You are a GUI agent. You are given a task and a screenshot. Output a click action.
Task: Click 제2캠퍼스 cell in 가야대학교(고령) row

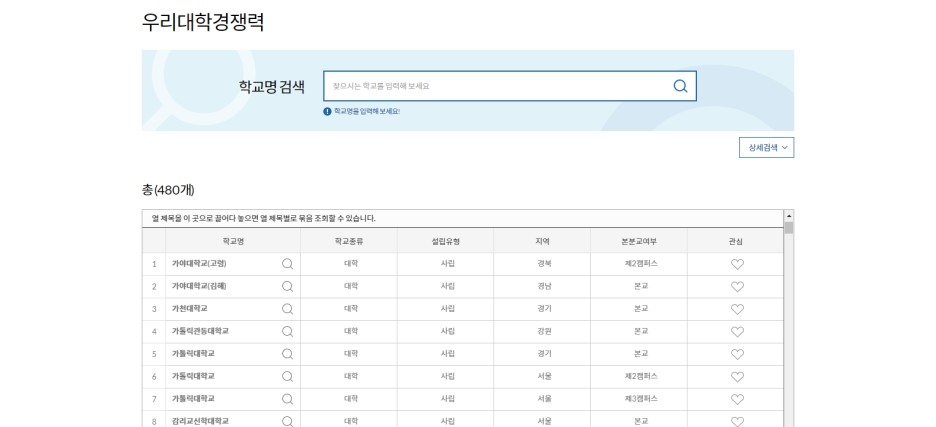pyautogui.click(x=641, y=263)
